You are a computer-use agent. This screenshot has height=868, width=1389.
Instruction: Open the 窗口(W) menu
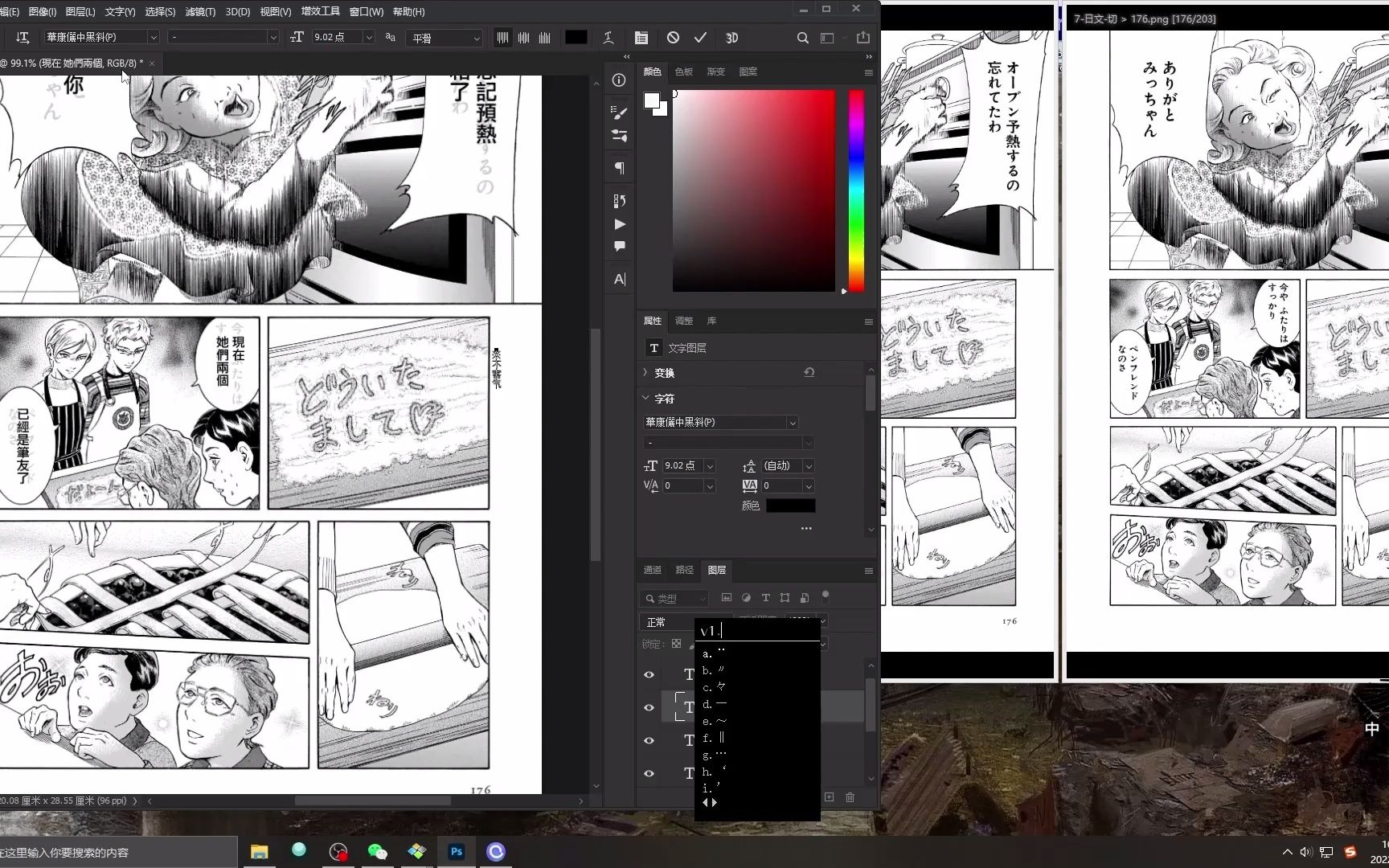pyautogui.click(x=367, y=11)
